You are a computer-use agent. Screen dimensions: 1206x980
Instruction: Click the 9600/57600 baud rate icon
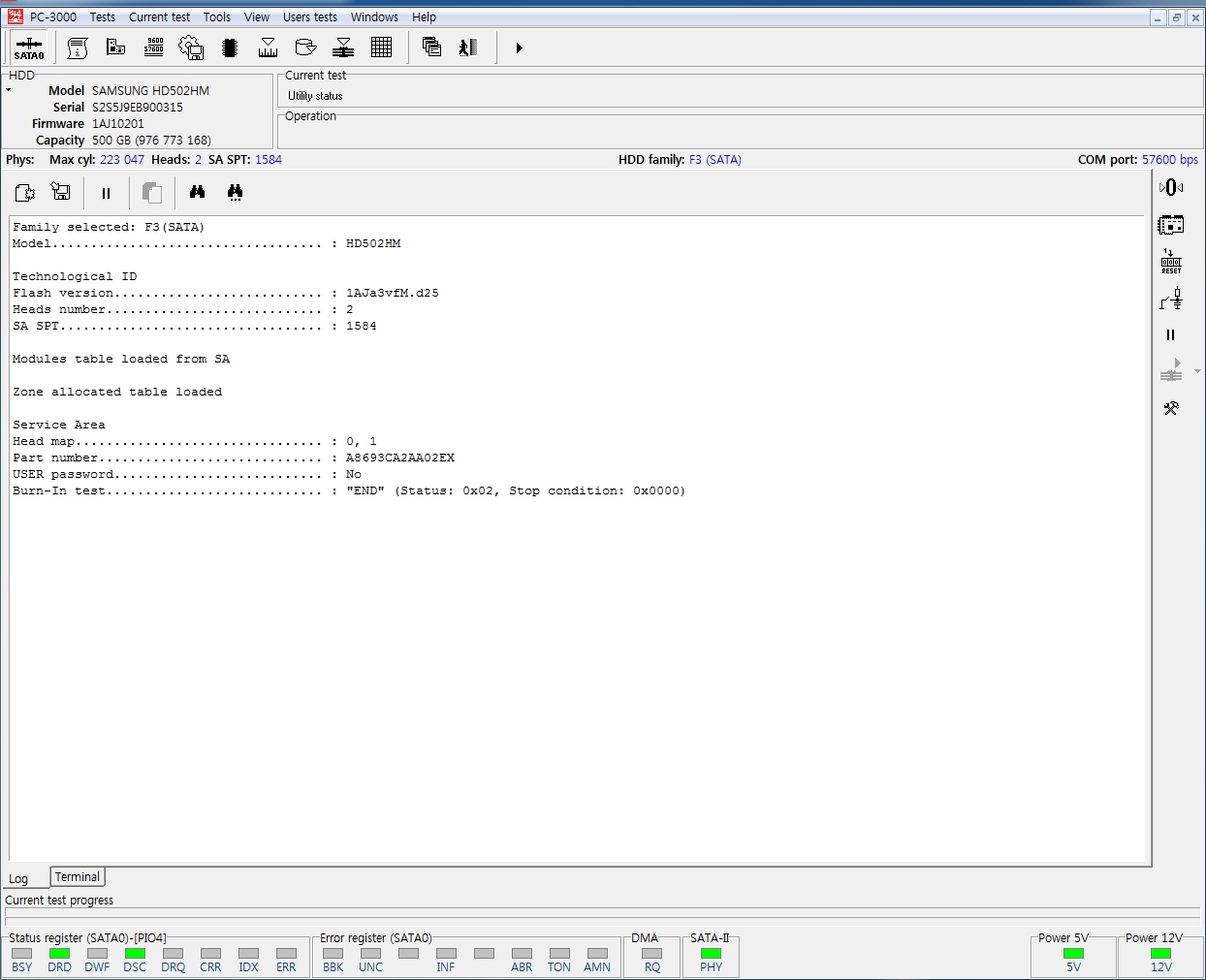coord(153,47)
